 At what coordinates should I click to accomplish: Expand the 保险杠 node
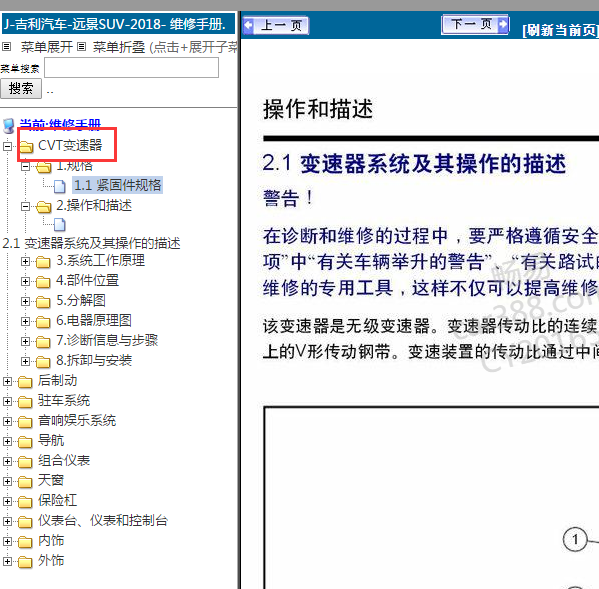[7, 502]
